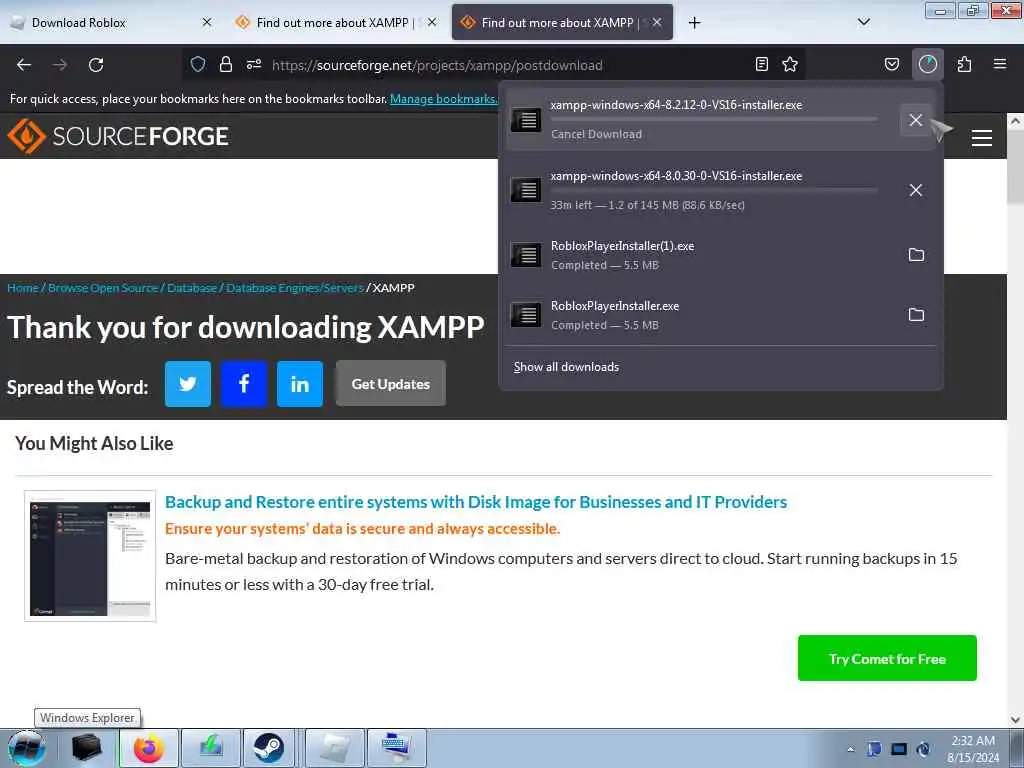Viewport: 1024px width, 768px height.
Task: Open Roblox taskbar icon
Action: point(335,748)
